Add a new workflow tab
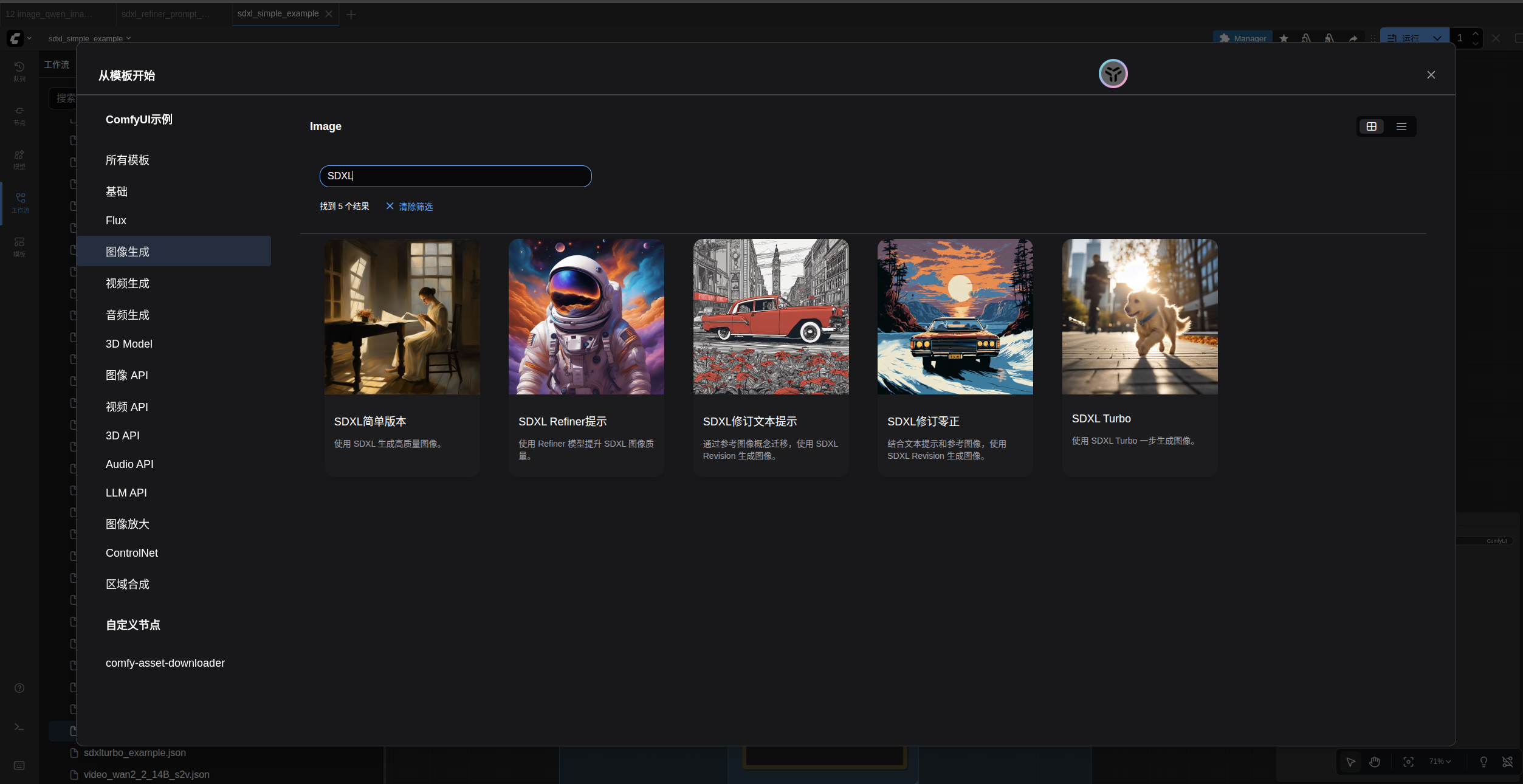Image resolution: width=1523 pixels, height=784 pixels. click(351, 14)
